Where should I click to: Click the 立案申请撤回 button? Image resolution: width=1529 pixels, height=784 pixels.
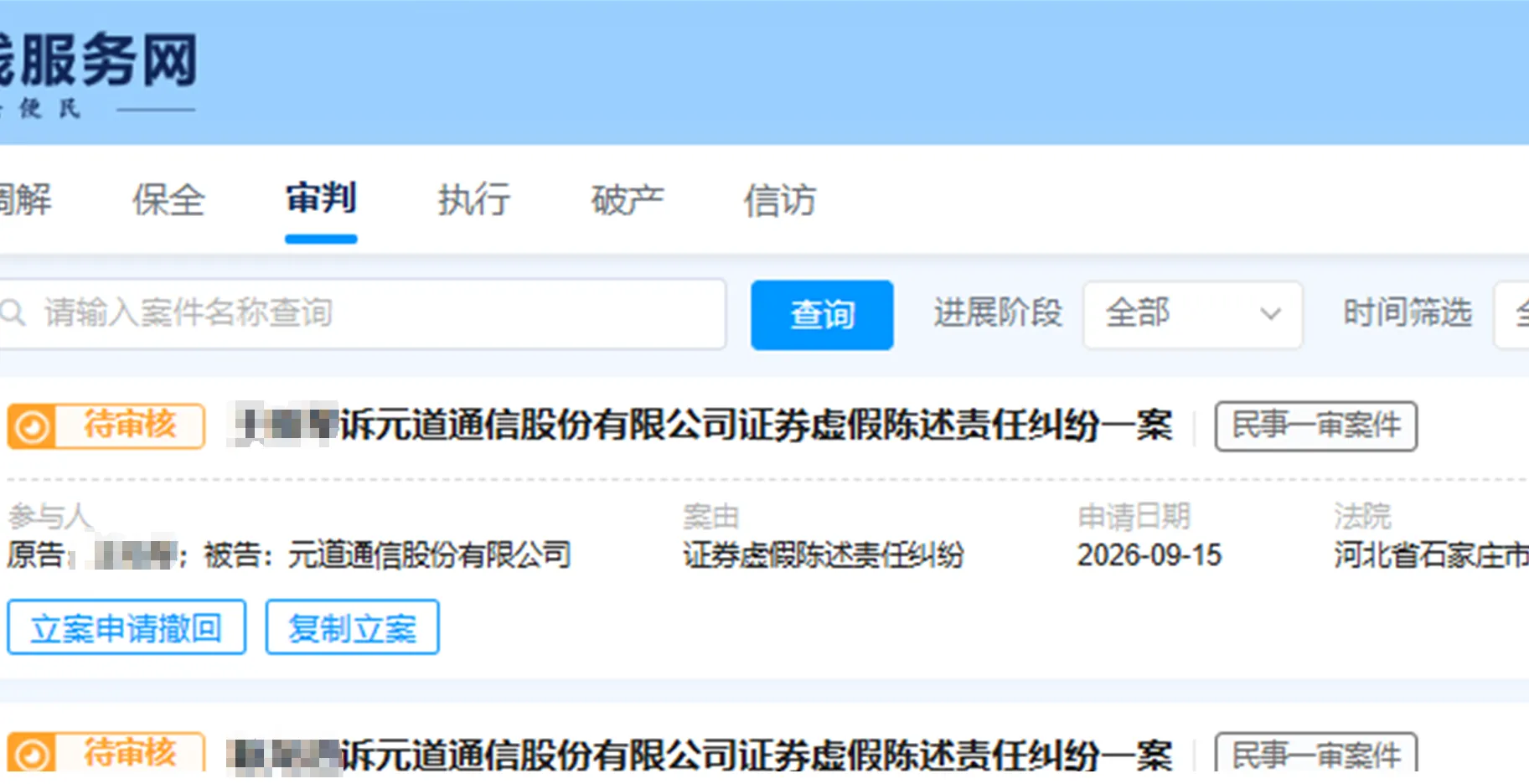click(127, 627)
